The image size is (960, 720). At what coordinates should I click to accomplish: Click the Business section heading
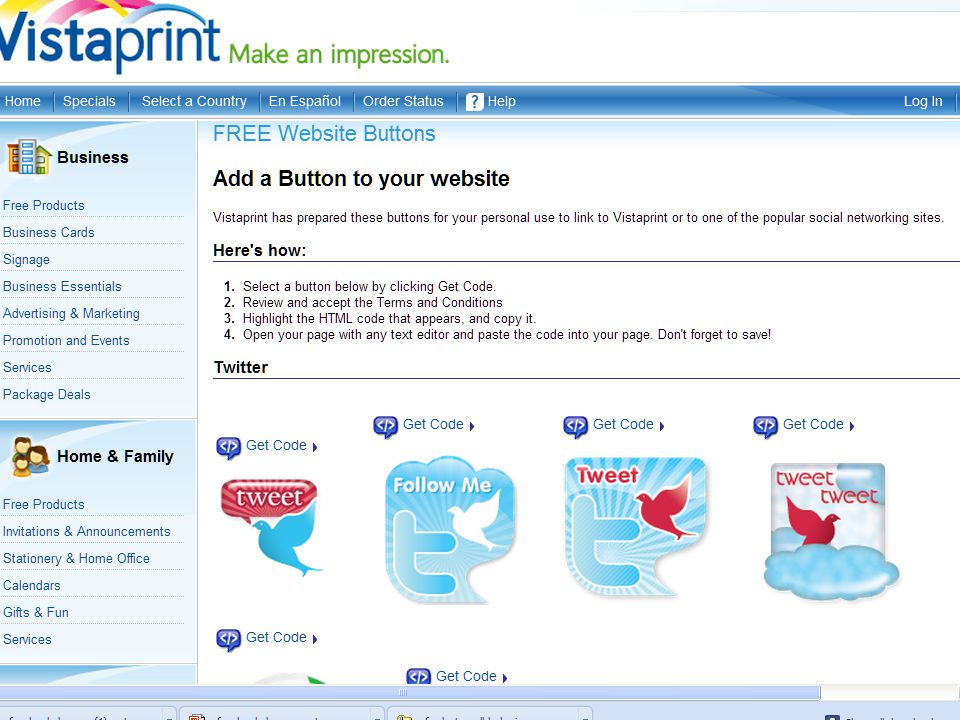click(x=92, y=157)
